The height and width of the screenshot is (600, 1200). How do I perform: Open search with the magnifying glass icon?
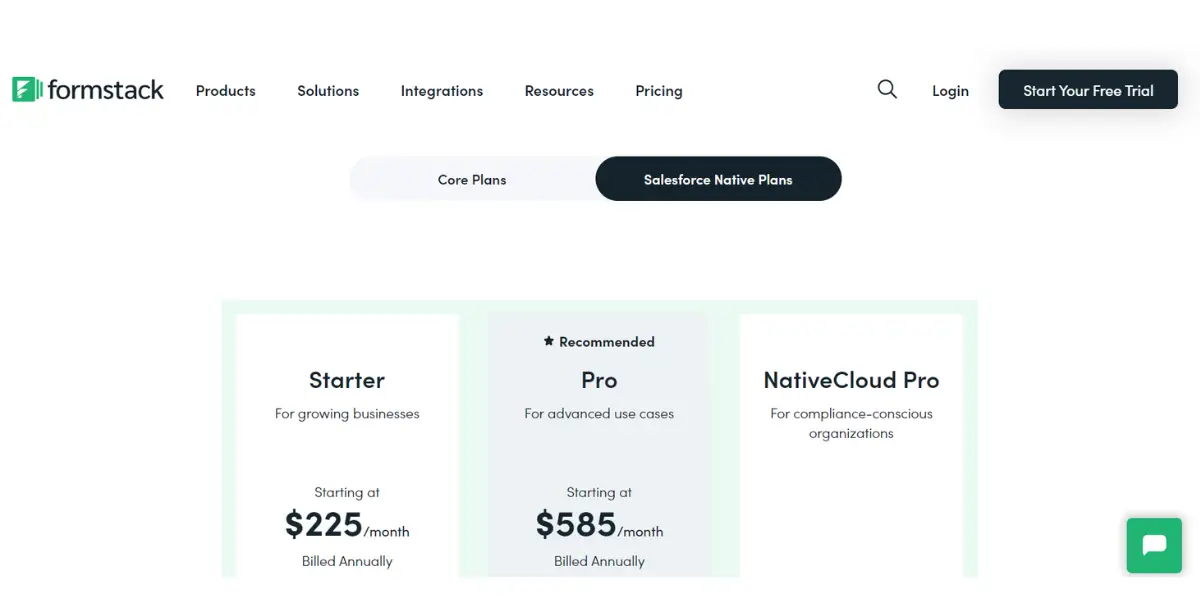[x=887, y=89]
